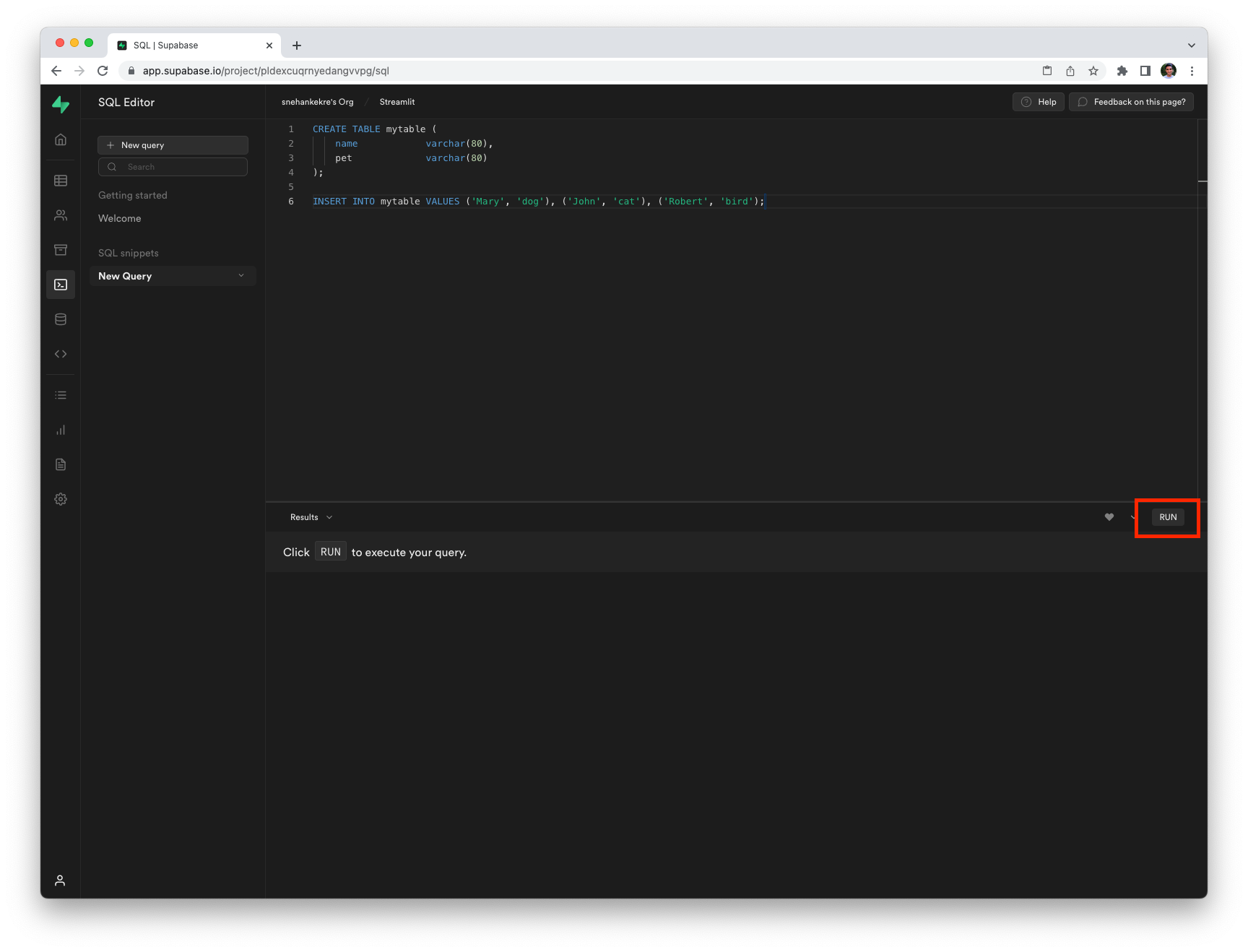The width and height of the screenshot is (1248, 952).
Task: Open the Storage icon in sidebar
Action: (x=61, y=250)
